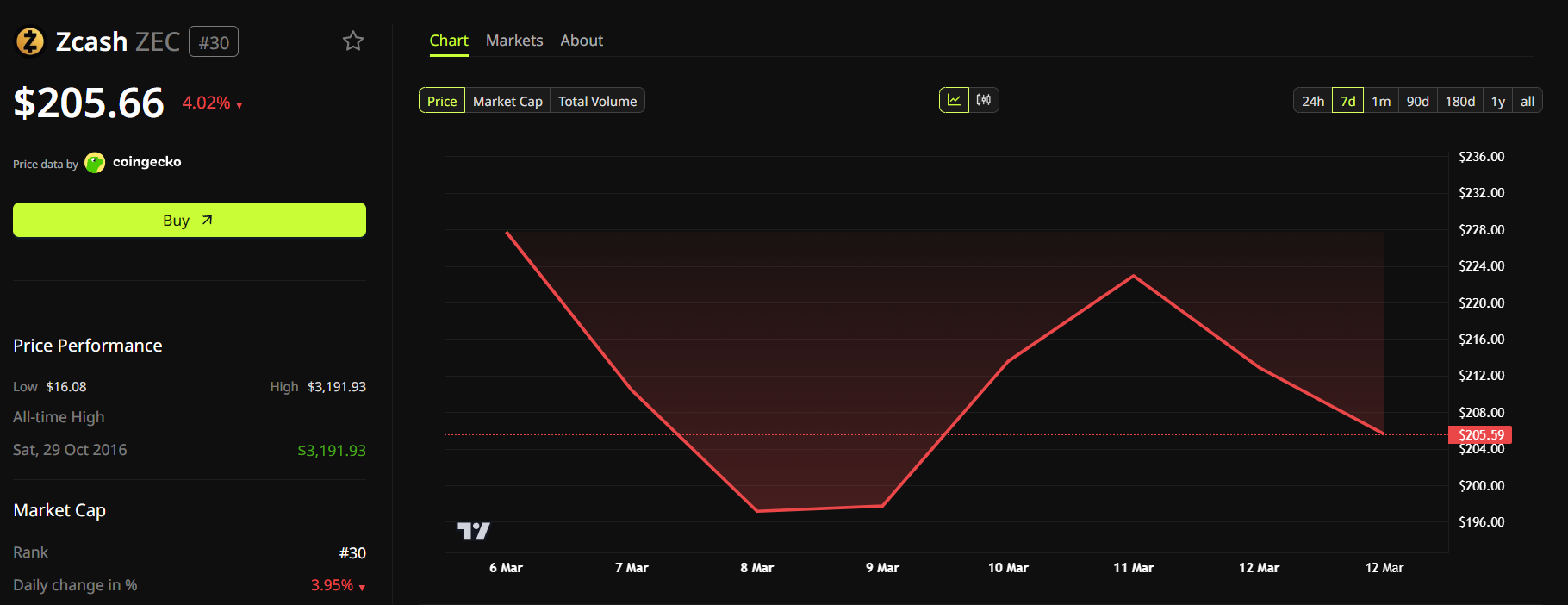
Task: Set chart range to 1y
Action: pos(1498,101)
